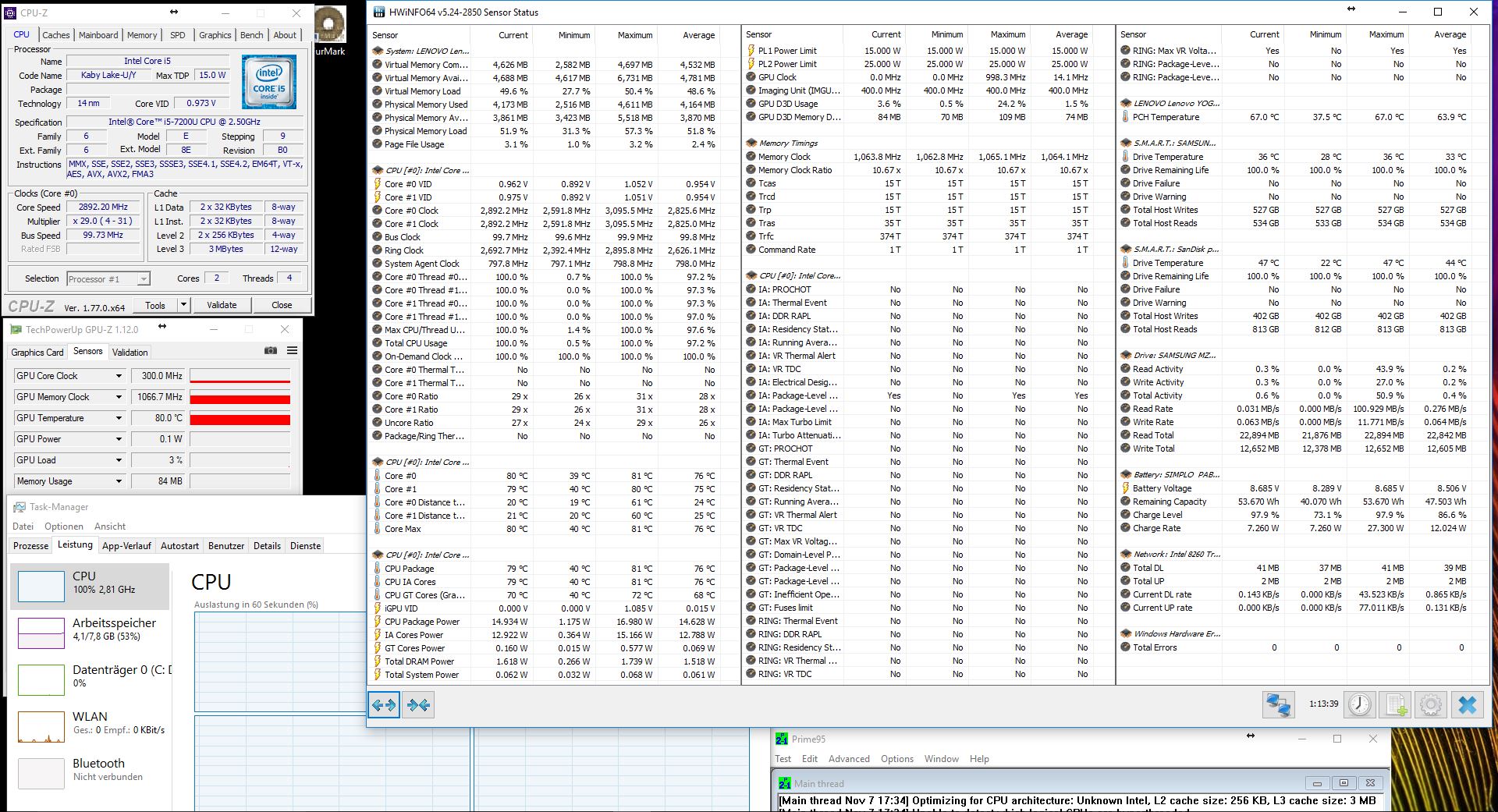Take GPU-Z screenshot with camera icon
The height and width of the screenshot is (812, 1498).
271,351
